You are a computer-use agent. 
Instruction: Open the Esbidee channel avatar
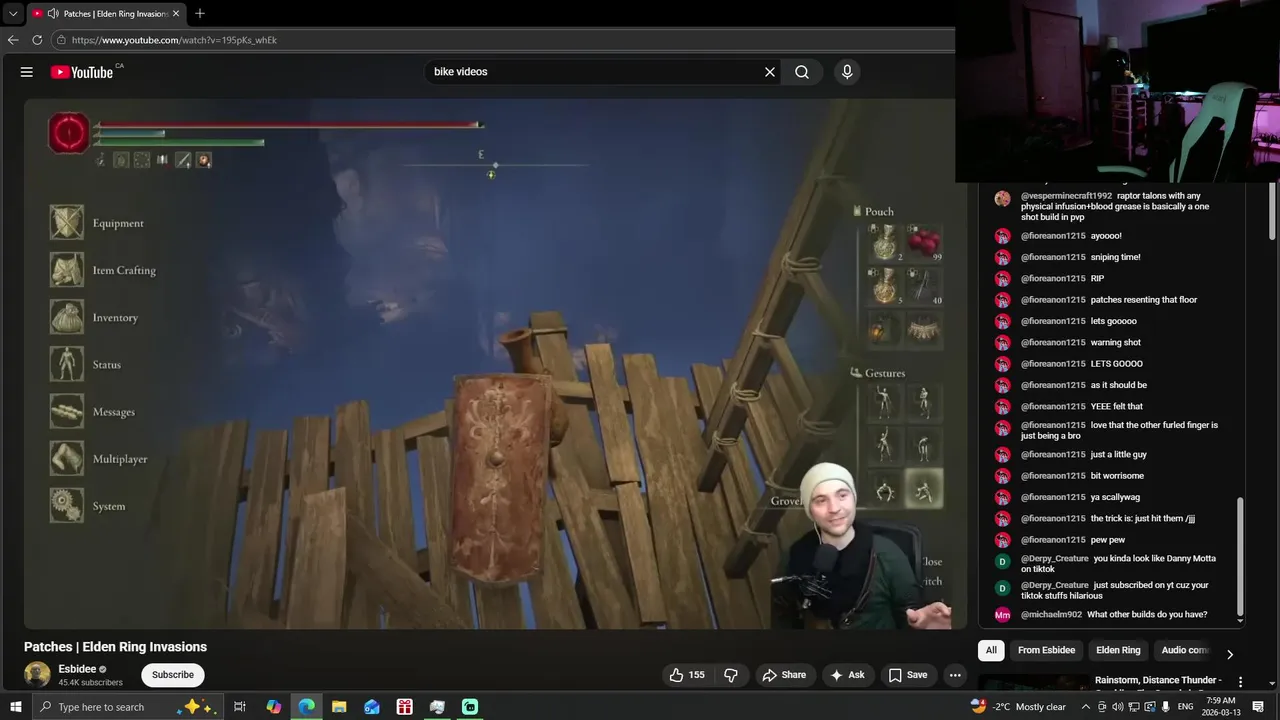coord(37,675)
